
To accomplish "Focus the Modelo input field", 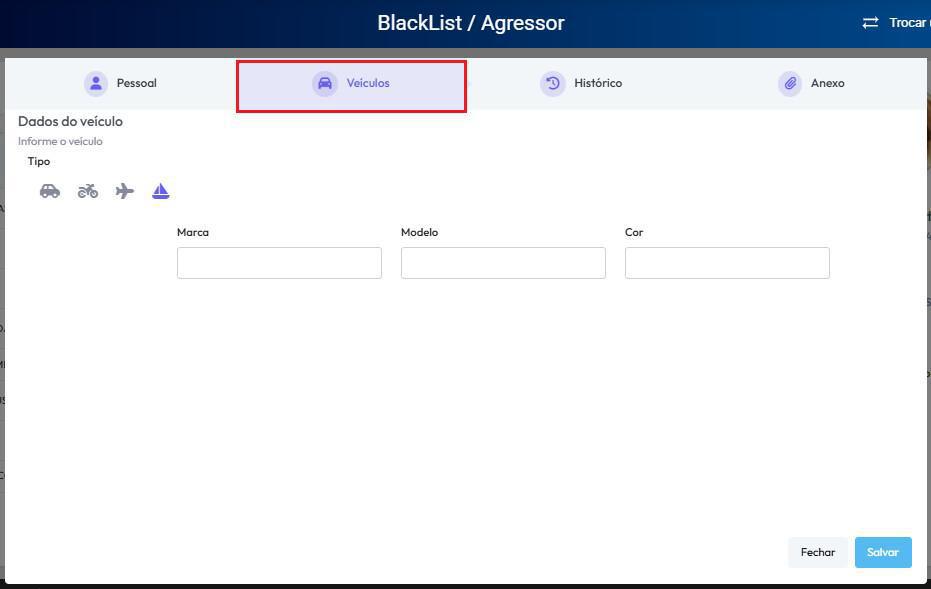I will pyautogui.click(x=503, y=263).
